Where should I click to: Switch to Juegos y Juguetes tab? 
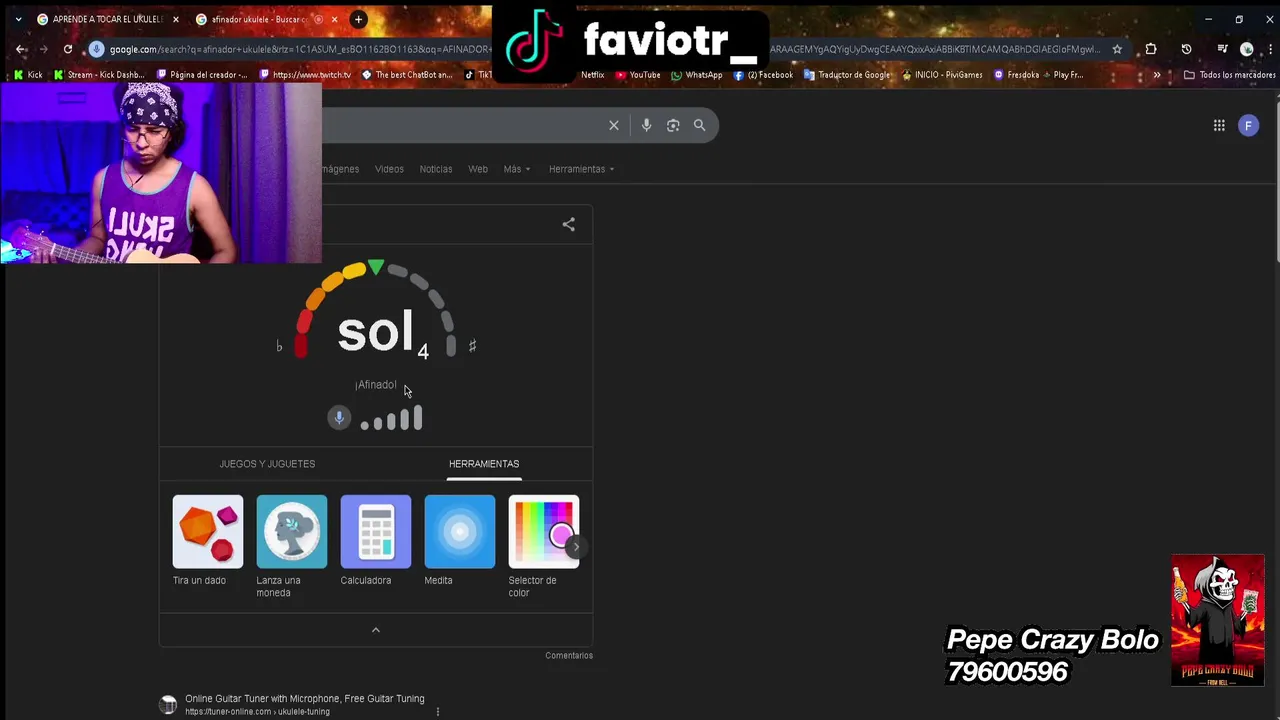tap(267, 464)
